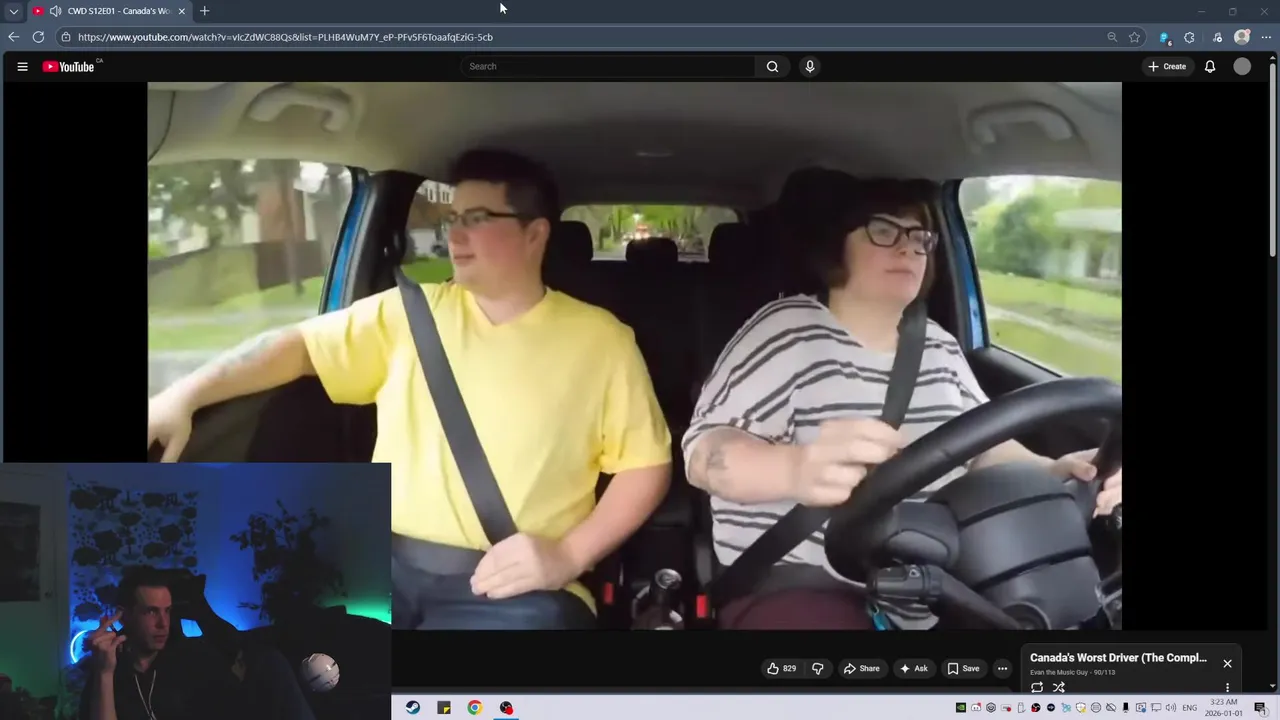Click the magnifier search button

coord(772,67)
